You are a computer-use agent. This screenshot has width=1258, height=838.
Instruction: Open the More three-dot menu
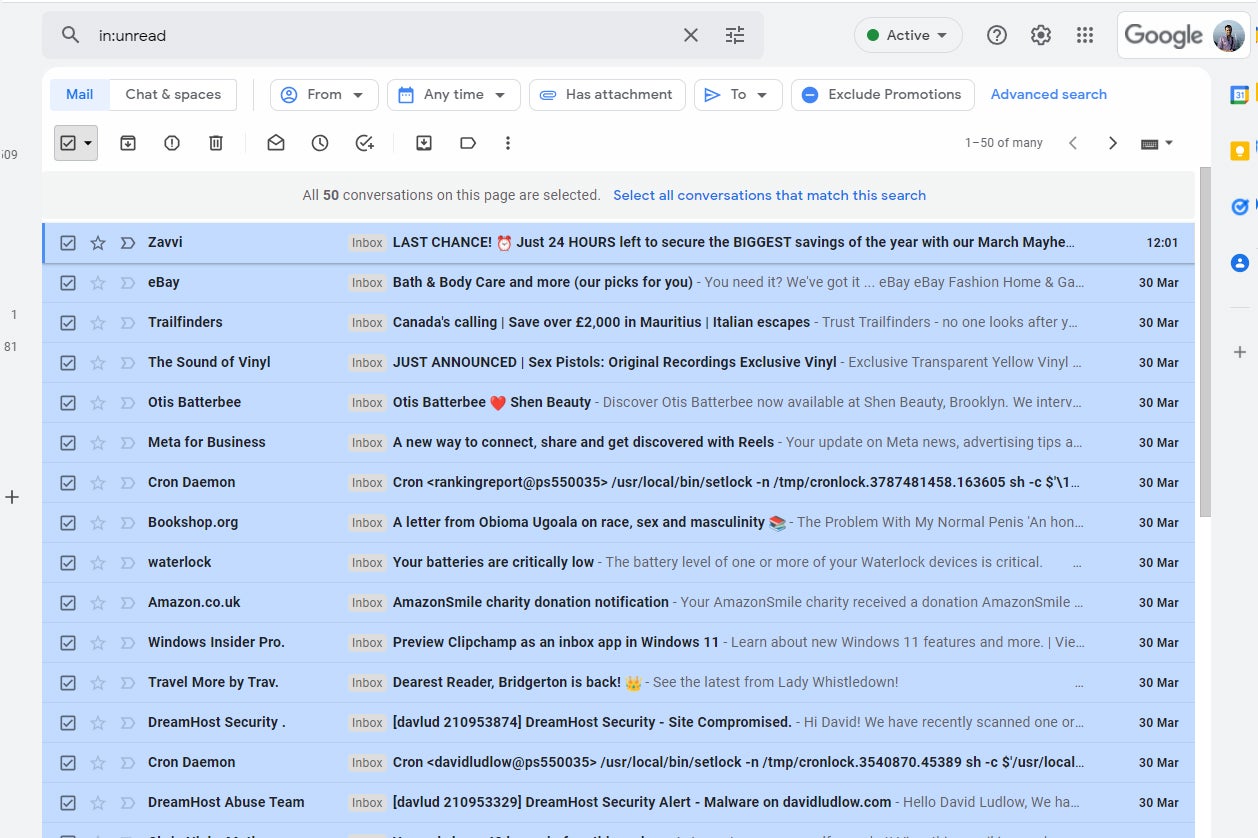pos(508,143)
